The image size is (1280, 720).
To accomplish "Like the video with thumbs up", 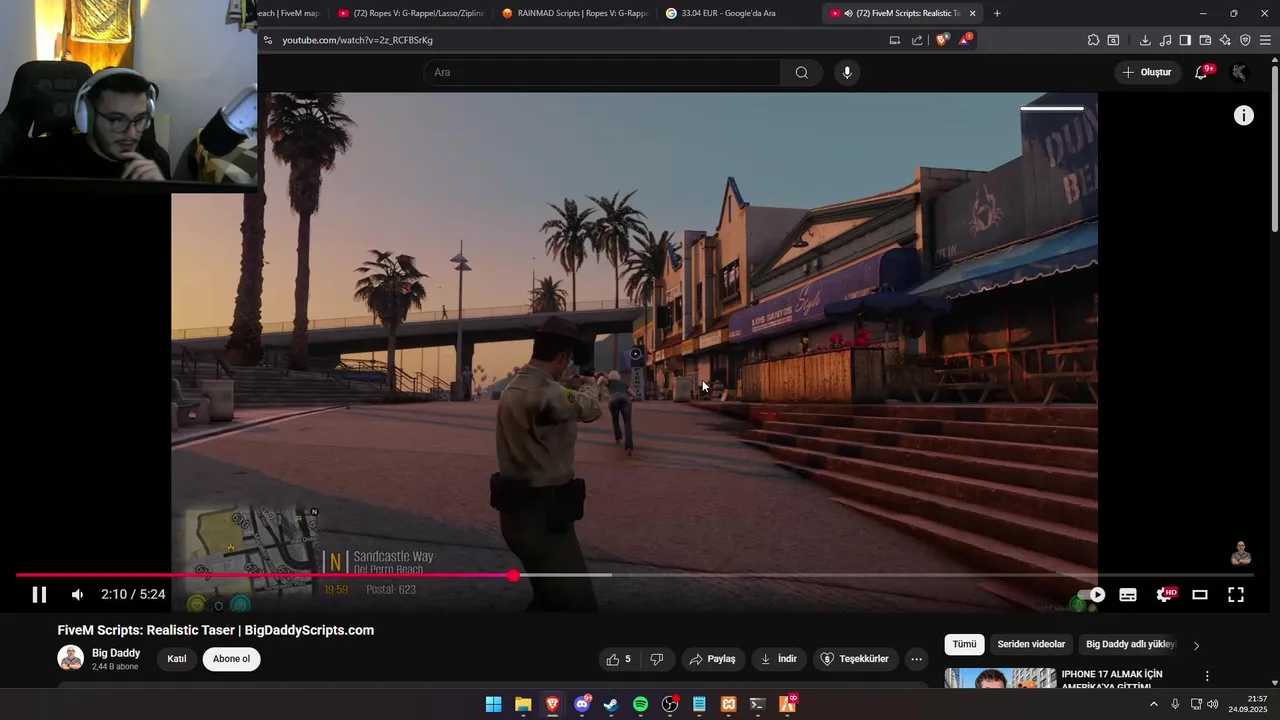I will [x=619, y=659].
